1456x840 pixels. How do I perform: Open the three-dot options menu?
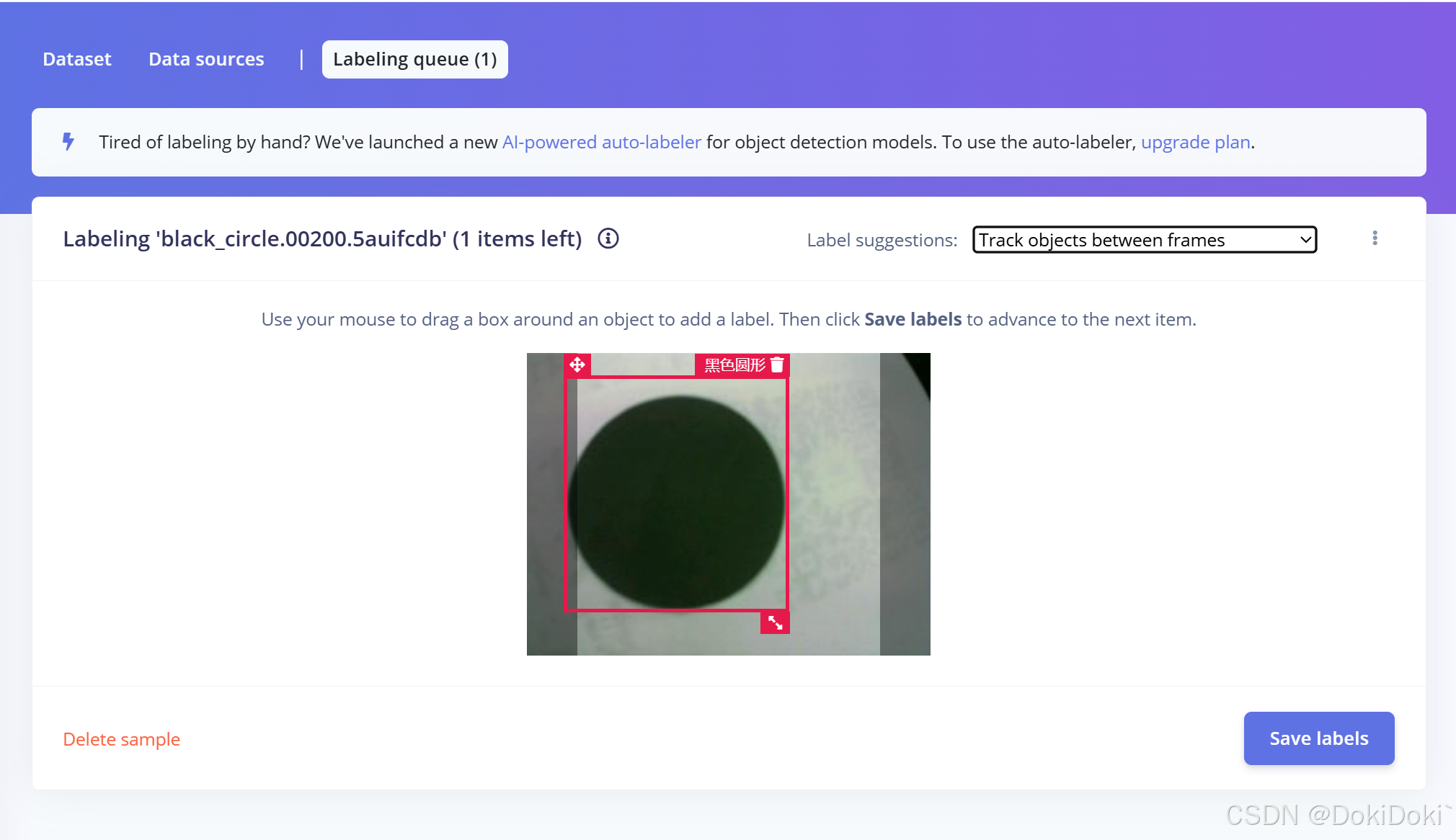1375,238
